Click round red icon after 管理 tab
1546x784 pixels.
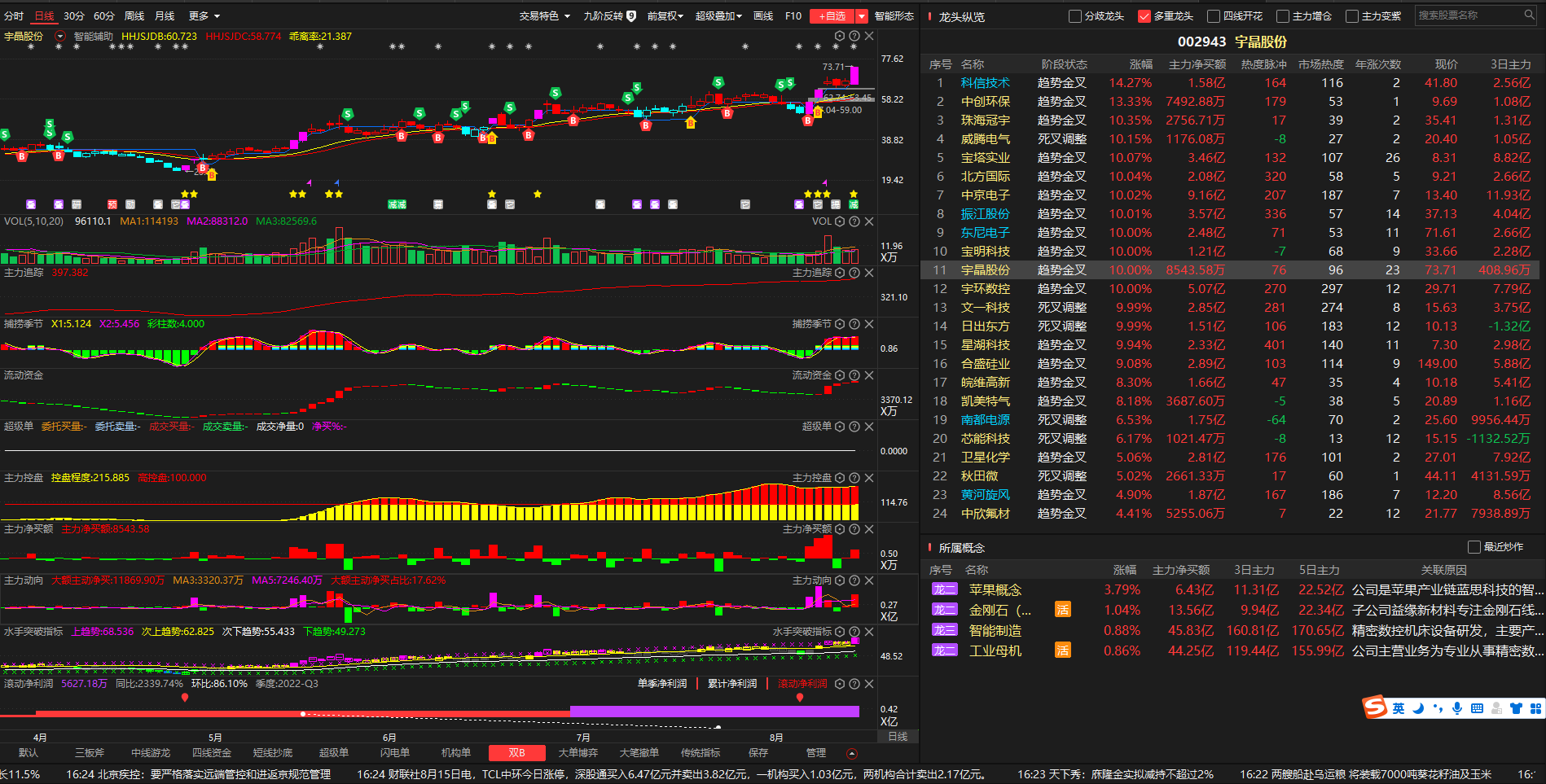pos(852,753)
